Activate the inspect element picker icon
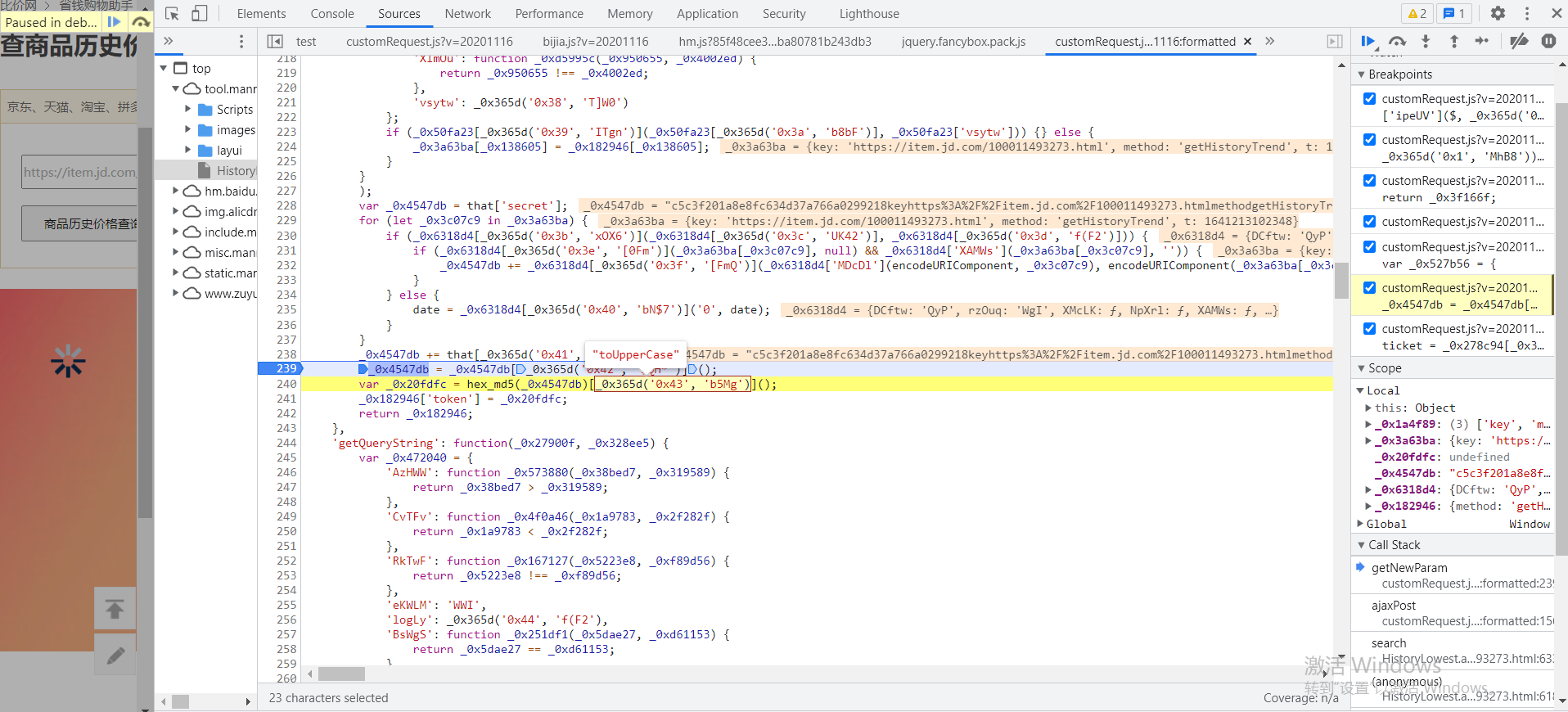This screenshot has width=1568, height=712. point(172,14)
